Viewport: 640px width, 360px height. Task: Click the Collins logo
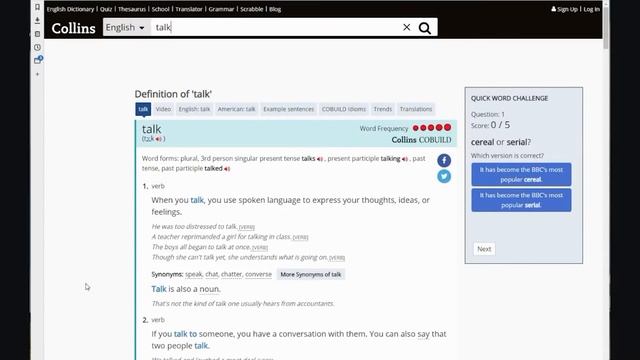(73, 28)
